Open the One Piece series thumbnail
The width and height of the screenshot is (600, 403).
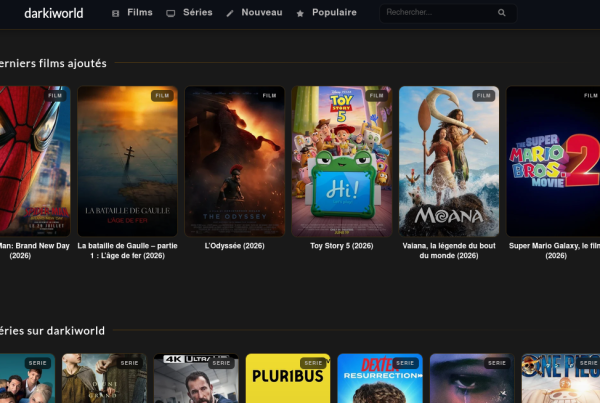pos(561,378)
